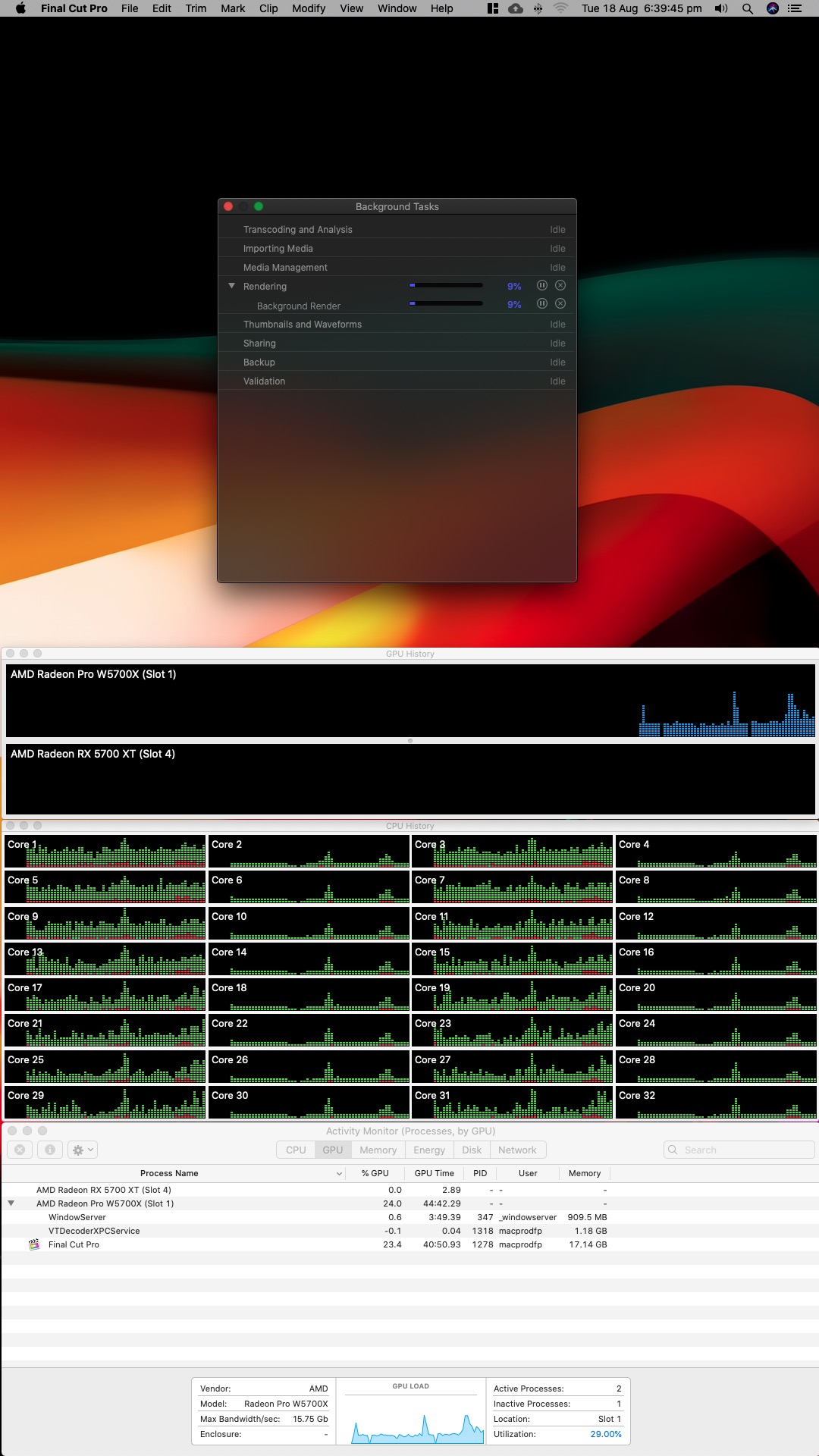The image size is (819, 1456).
Task: Sort by % GPU column
Action: pos(375,1173)
